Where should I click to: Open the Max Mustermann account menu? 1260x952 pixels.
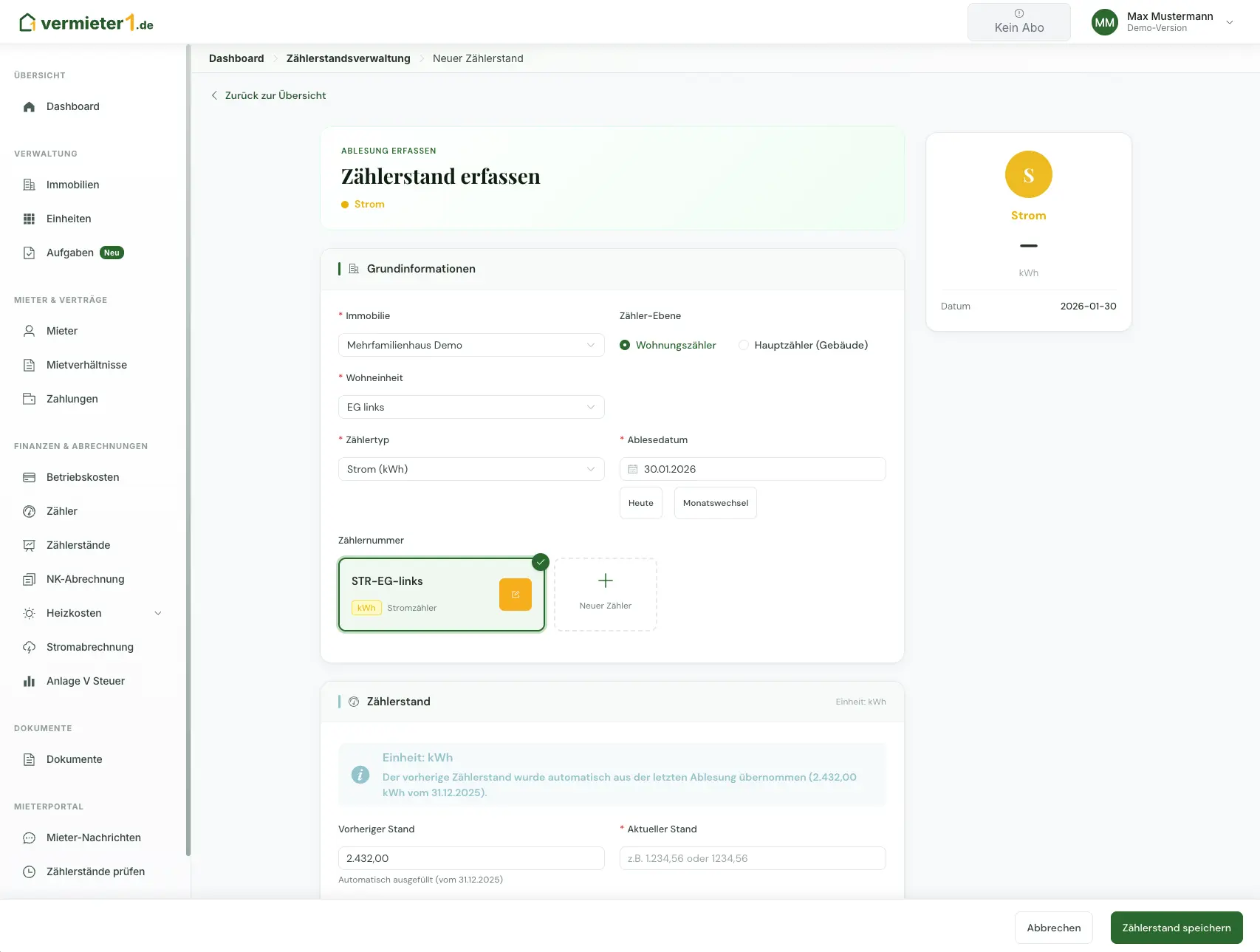(x=1164, y=22)
